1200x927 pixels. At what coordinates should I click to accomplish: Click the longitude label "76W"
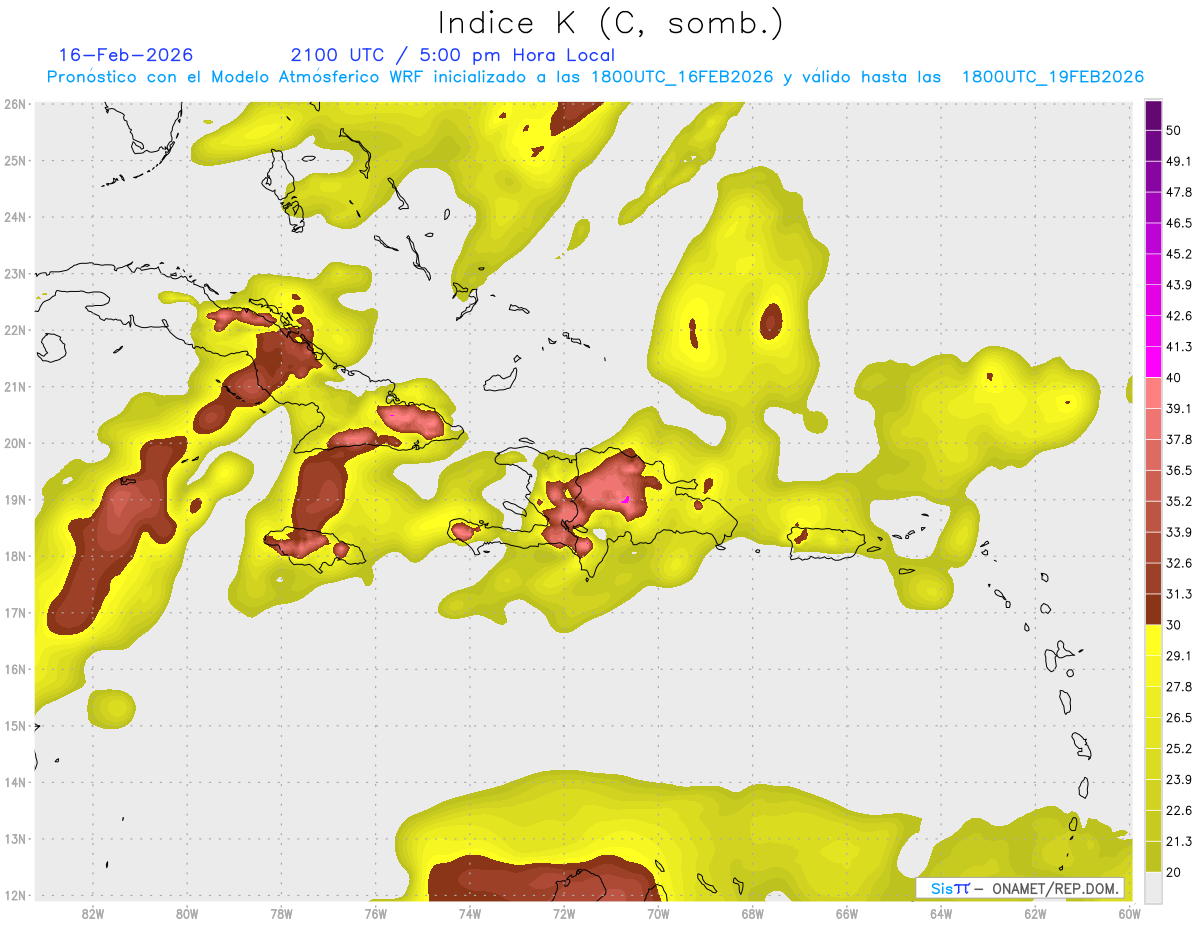coord(375,913)
